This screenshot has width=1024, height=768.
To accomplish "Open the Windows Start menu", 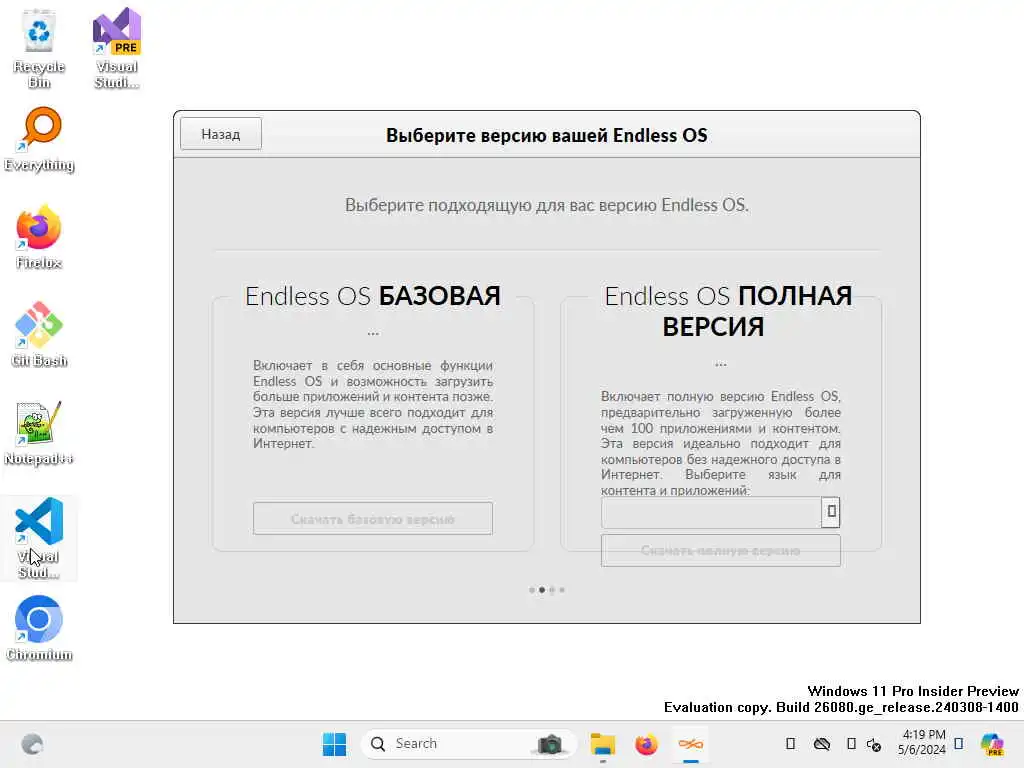I will point(334,744).
